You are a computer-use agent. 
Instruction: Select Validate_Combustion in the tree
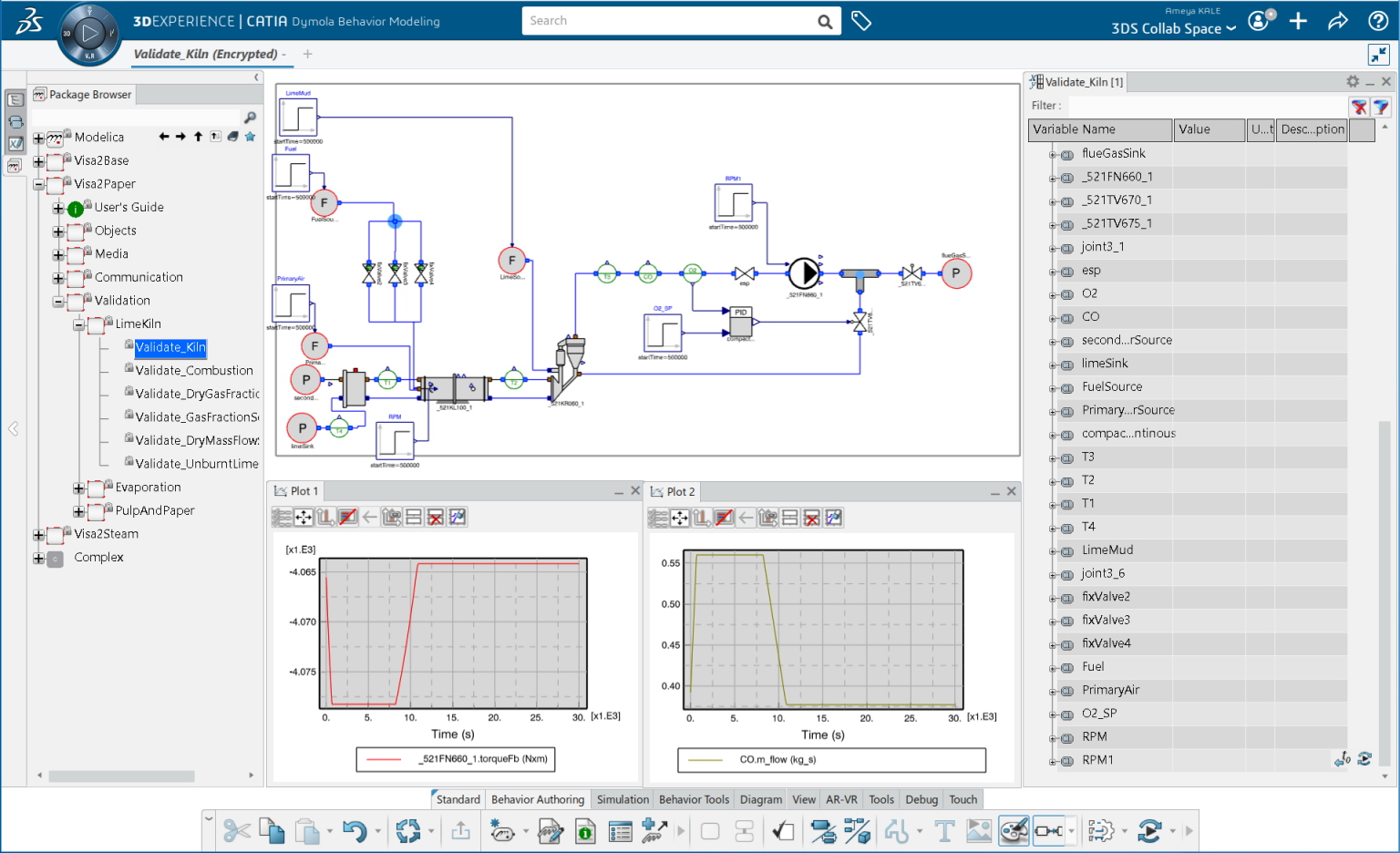point(194,370)
